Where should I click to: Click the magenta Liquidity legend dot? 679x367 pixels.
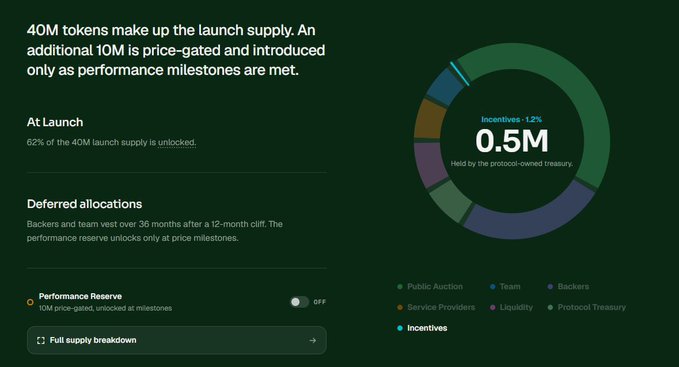coord(492,307)
